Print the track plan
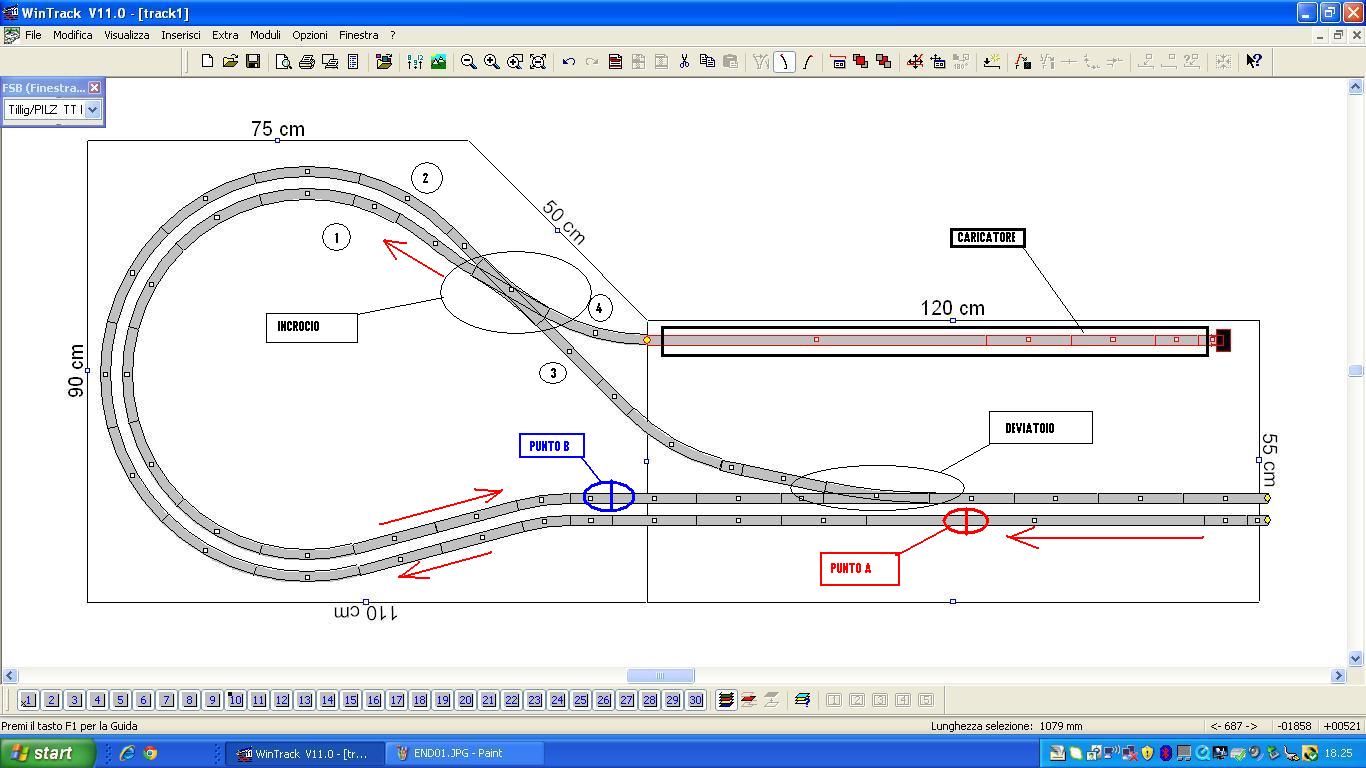Viewport: 1366px width, 768px height. click(307, 61)
